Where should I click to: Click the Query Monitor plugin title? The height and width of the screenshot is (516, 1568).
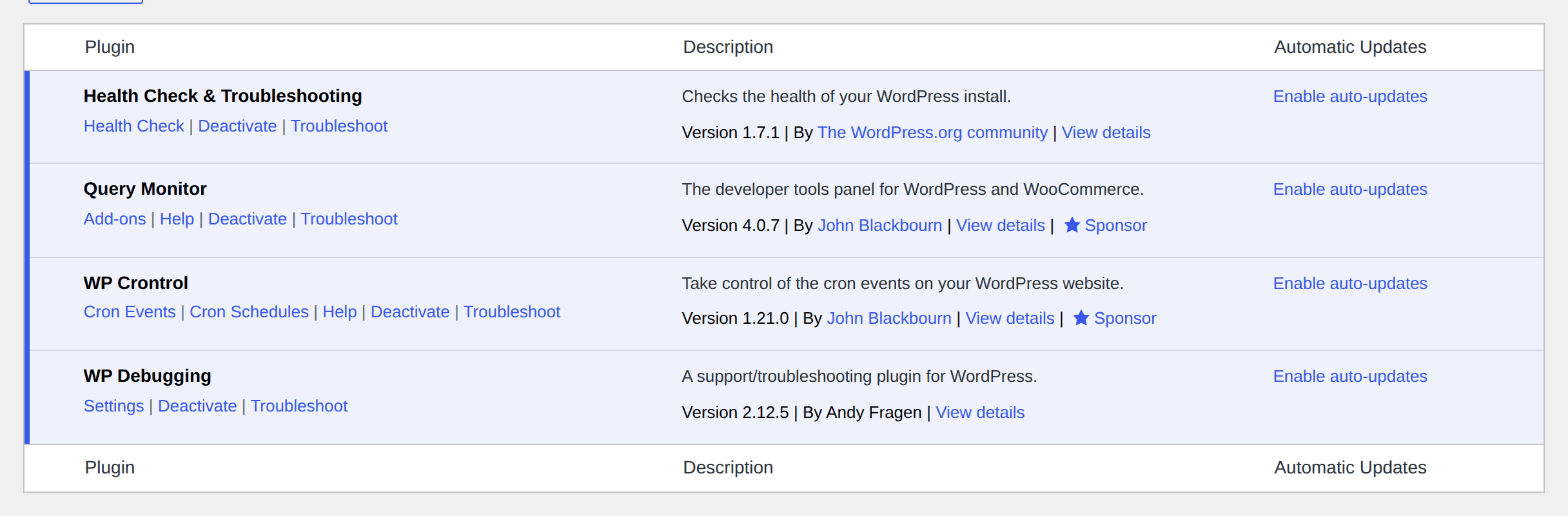pos(145,188)
